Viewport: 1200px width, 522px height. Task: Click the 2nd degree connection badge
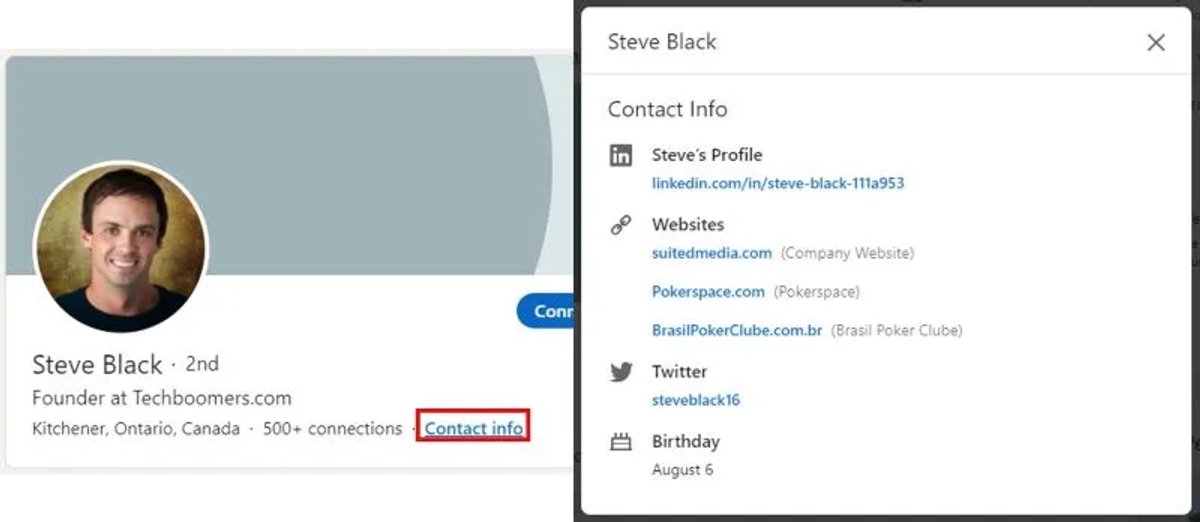[x=202, y=364]
